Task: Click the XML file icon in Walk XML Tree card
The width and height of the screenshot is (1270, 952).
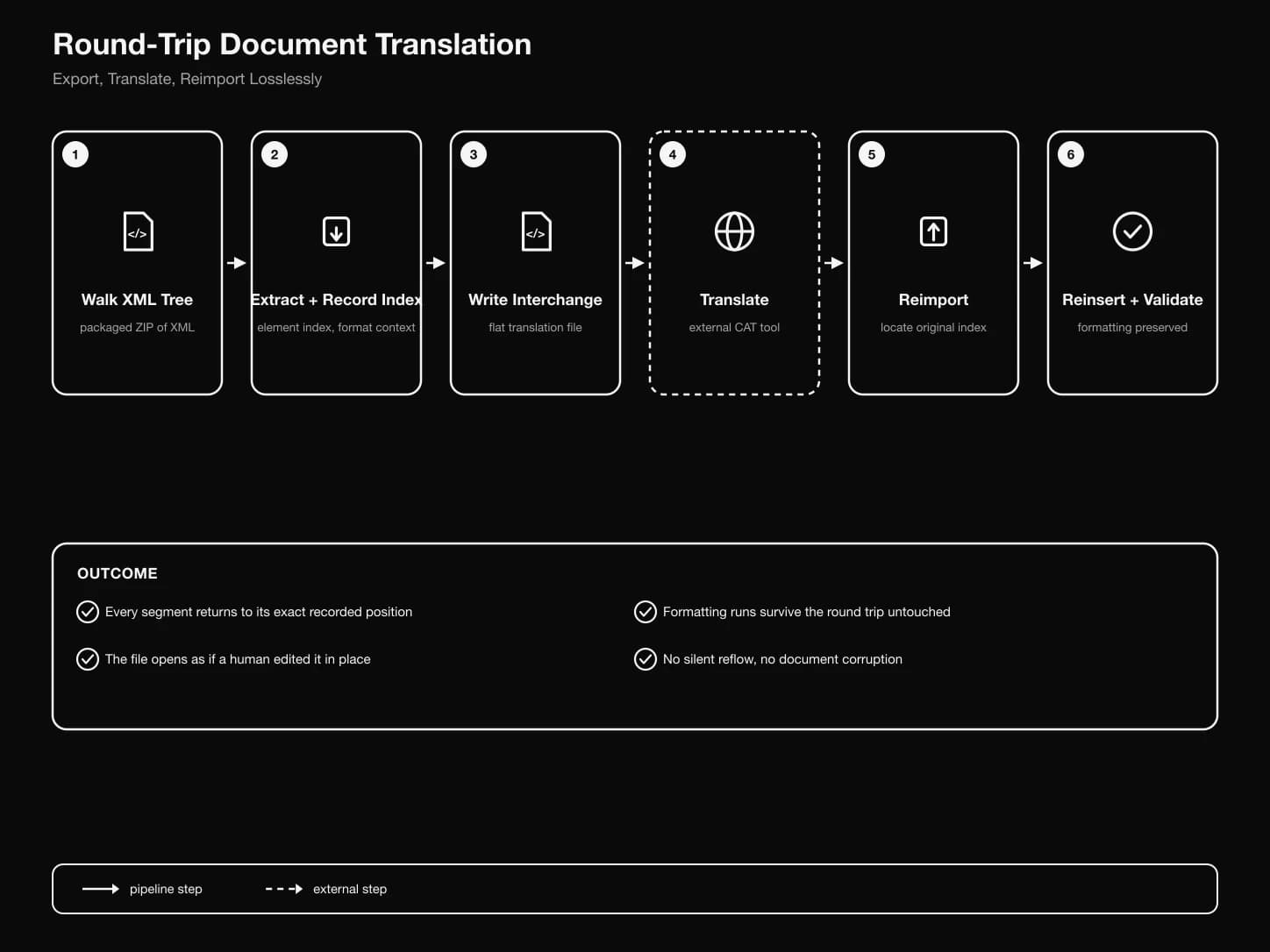Action: click(x=138, y=231)
